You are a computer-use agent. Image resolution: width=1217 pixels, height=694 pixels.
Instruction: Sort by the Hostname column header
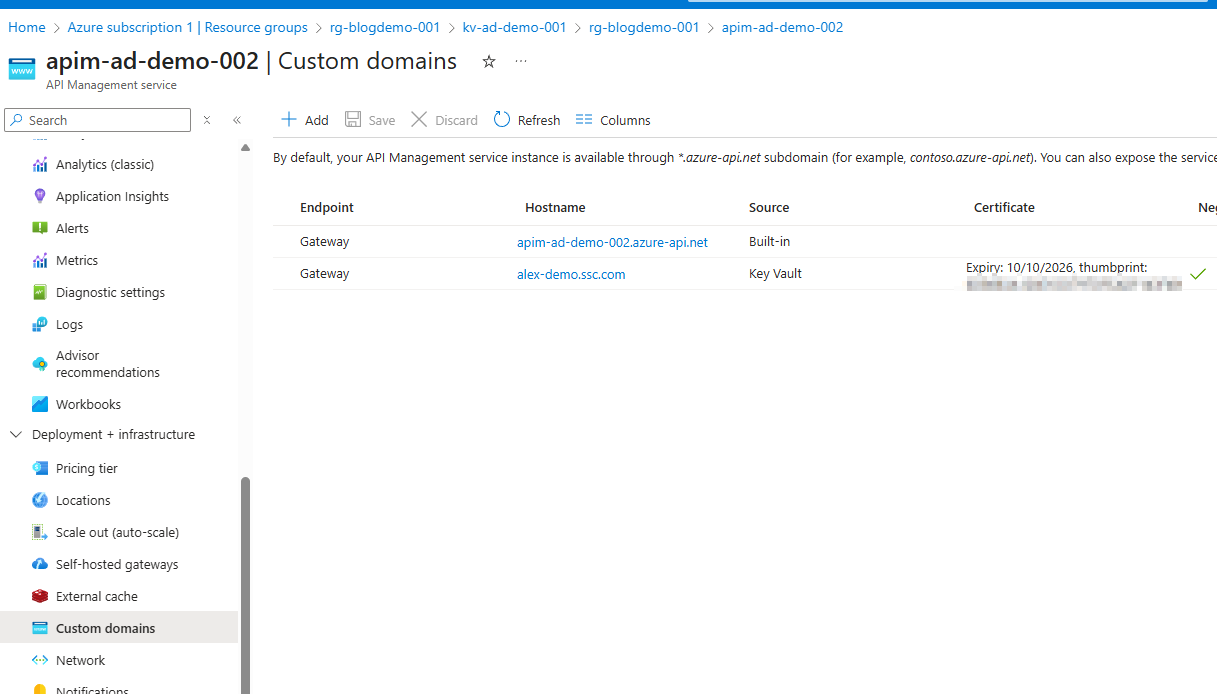click(555, 208)
